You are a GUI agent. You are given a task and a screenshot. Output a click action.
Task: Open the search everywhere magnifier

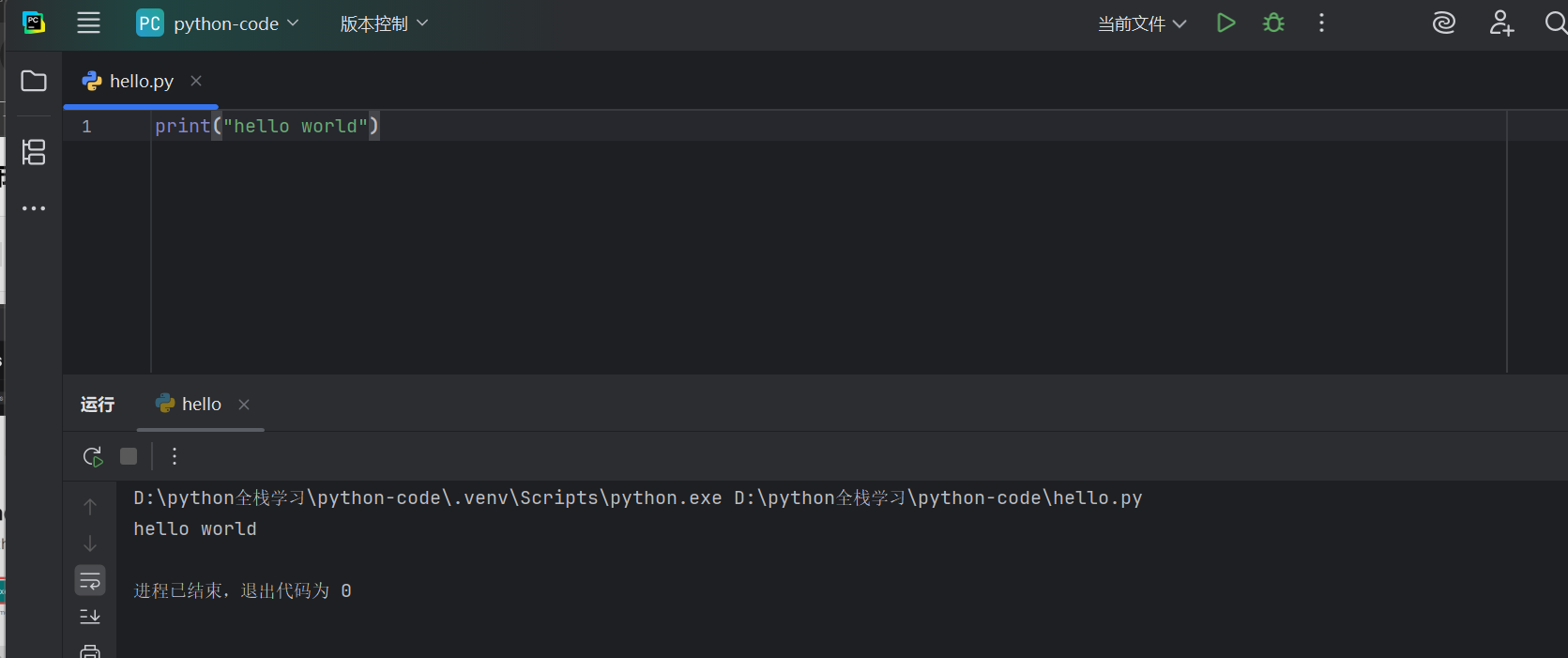tap(1556, 23)
